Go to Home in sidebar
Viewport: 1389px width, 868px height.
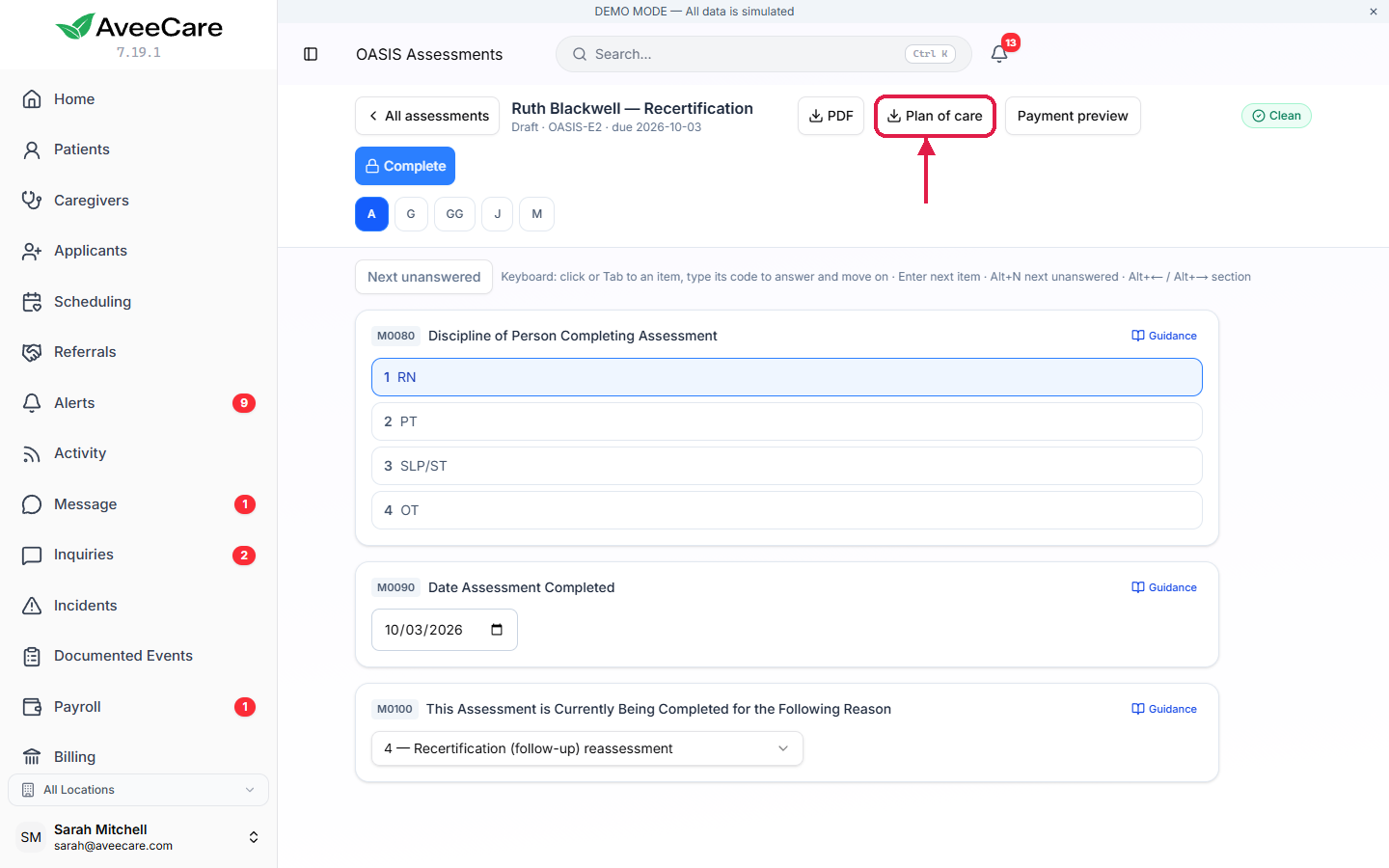[139, 99]
